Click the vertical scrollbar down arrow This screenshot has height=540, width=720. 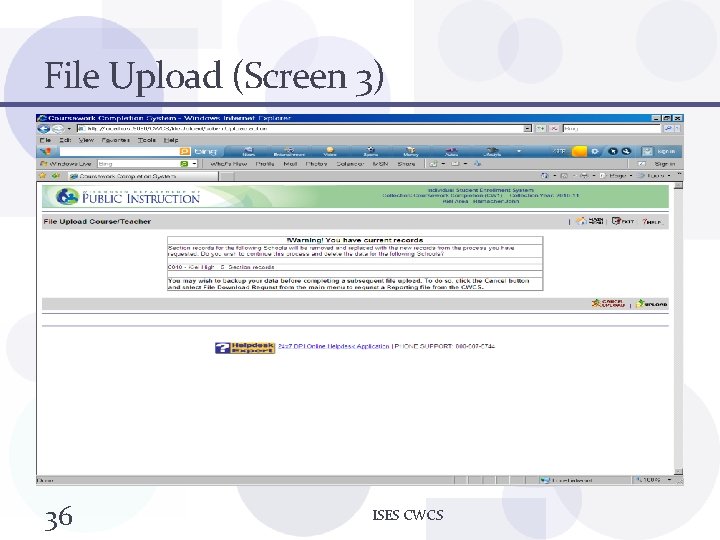[x=679, y=472]
